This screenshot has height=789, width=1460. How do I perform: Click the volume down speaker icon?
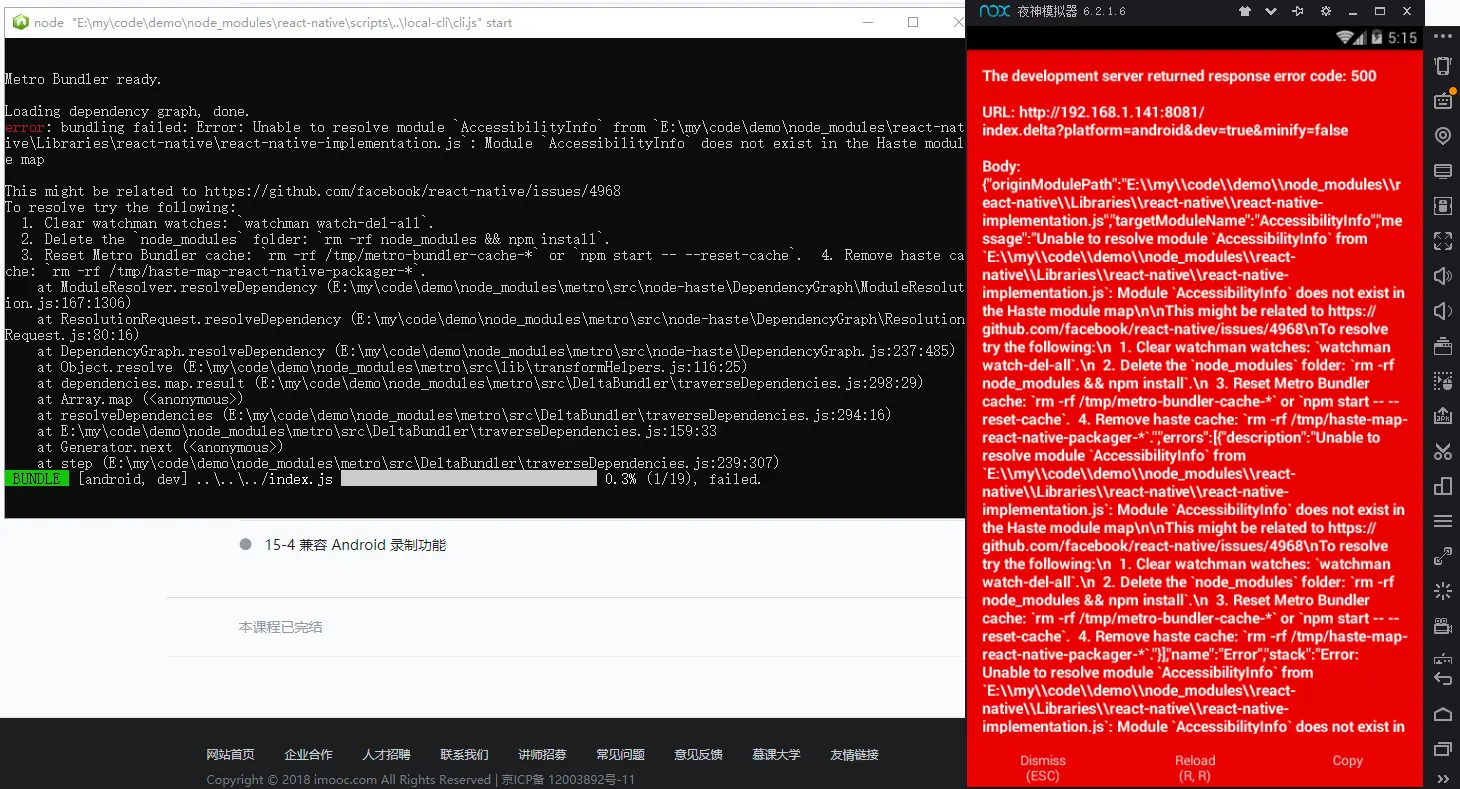(x=1443, y=311)
